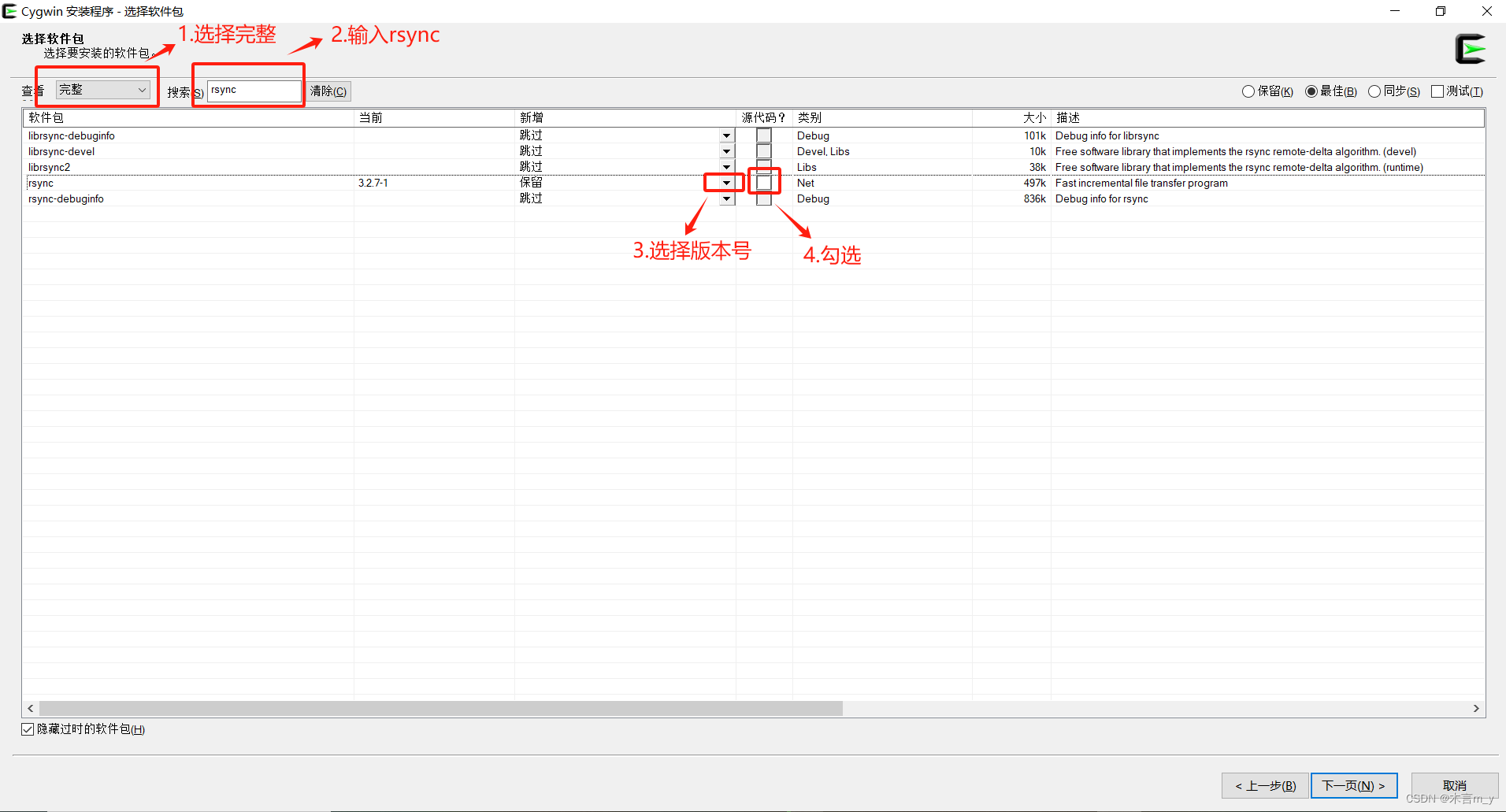Click 保留 action in rsync row

(x=531, y=183)
